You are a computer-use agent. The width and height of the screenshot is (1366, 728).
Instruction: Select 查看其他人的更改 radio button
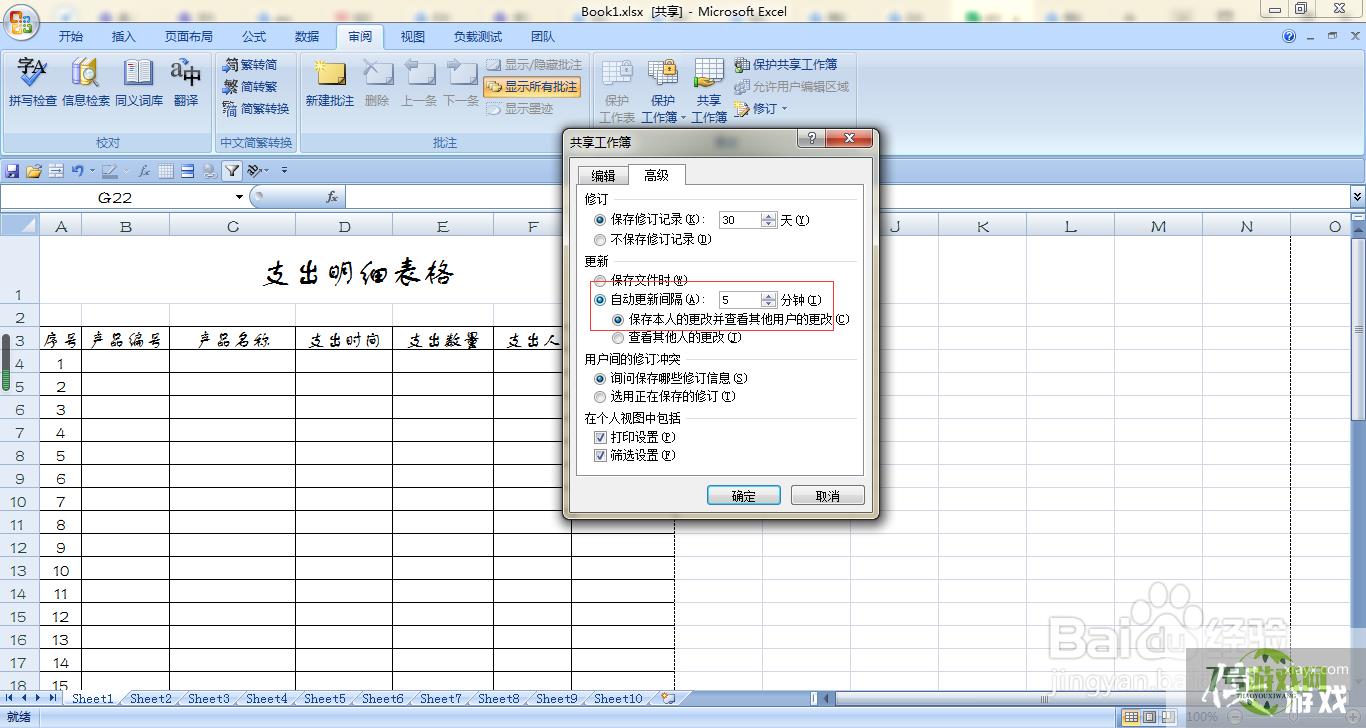(618, 338)
